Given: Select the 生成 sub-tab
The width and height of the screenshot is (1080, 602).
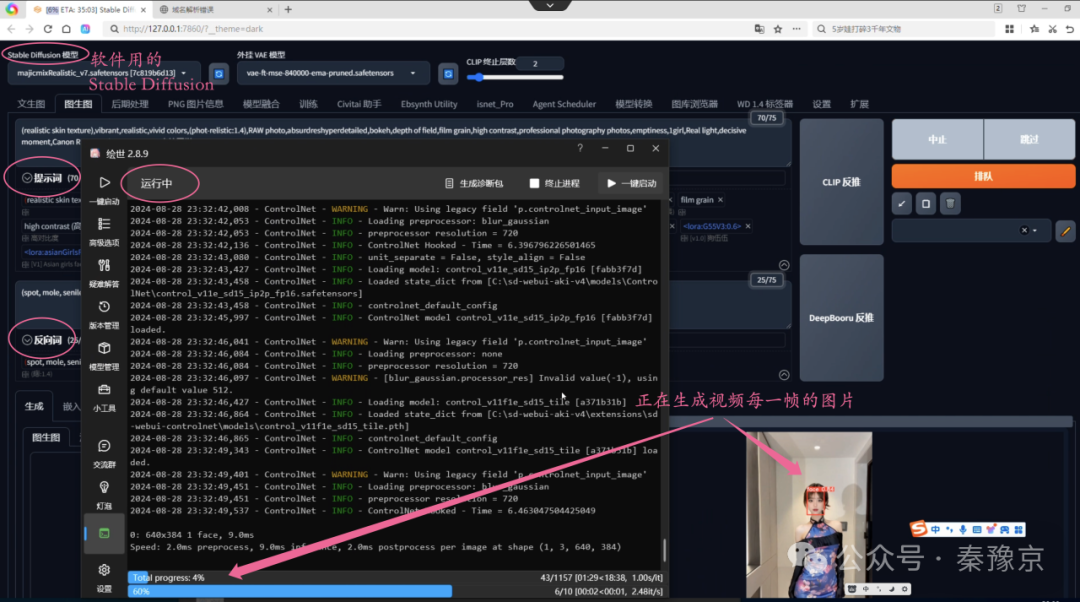Looking at the screenshot, I should pyautogui.click(x=34, y=406).
